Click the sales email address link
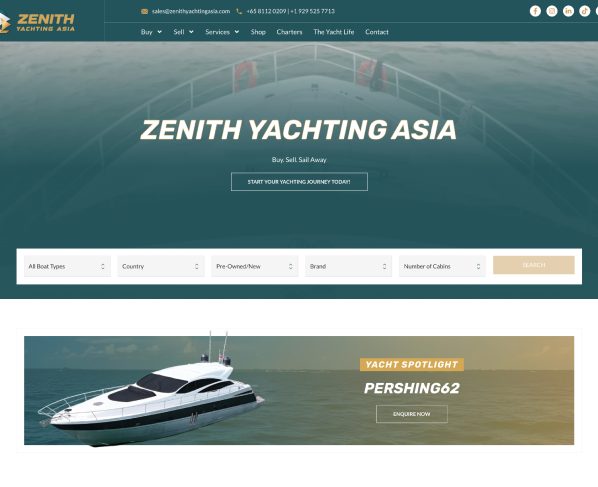The width and height of the screenshot is (598, 487). tap(191, 11)
